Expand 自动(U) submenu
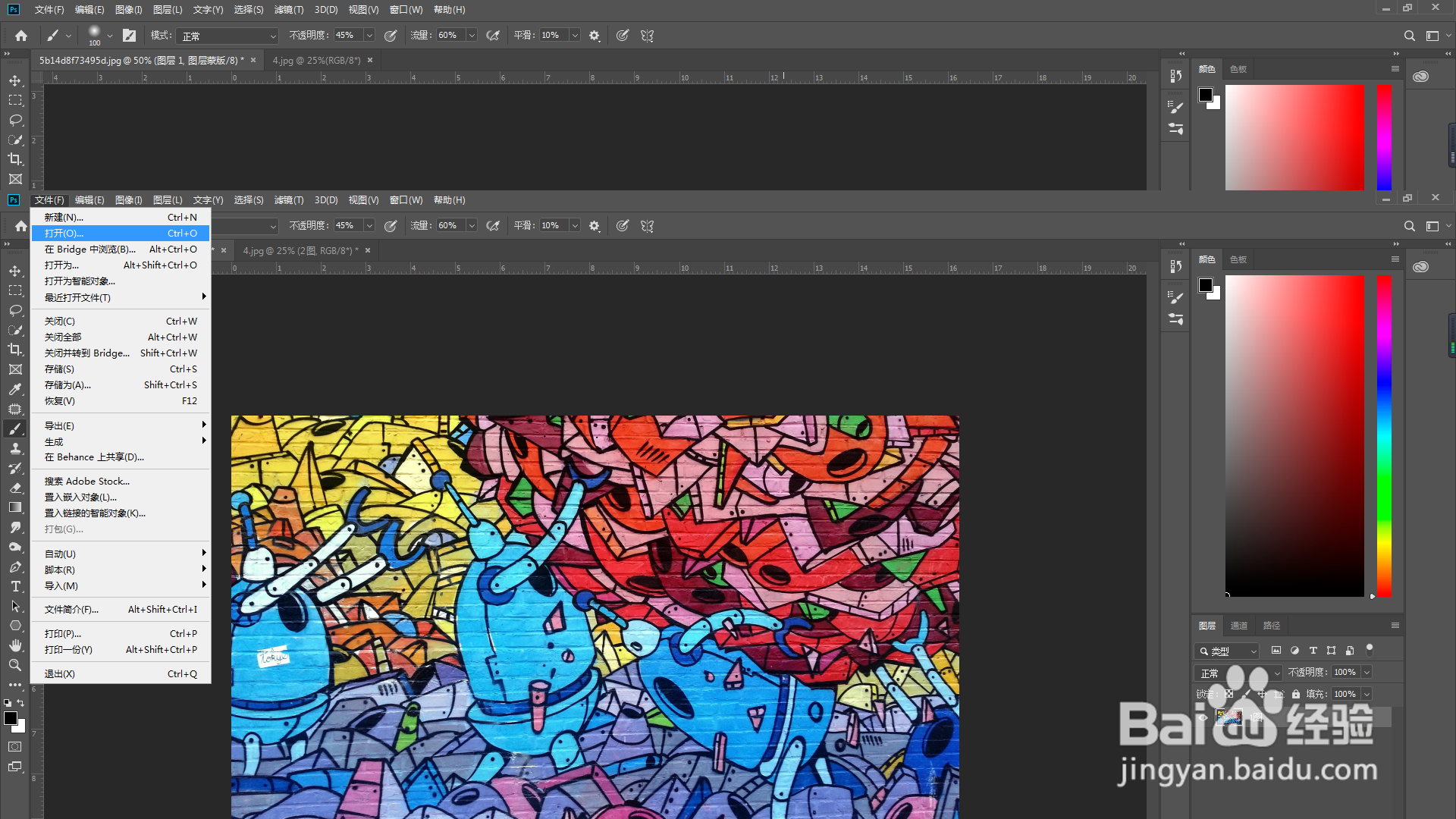1456x819 pixels. coord(121,554)
